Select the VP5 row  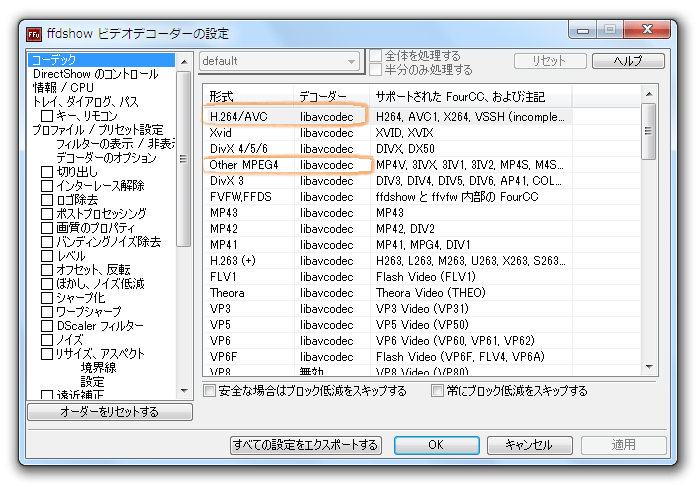point(387,325)
